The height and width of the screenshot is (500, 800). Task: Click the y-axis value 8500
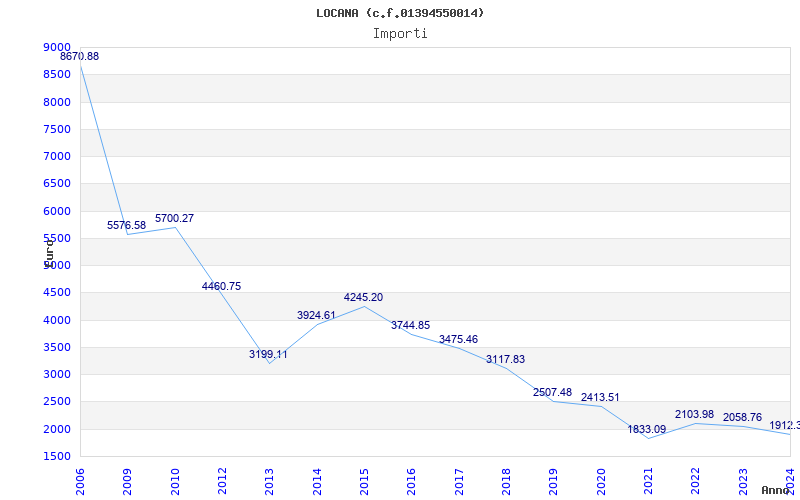point(57,74)
